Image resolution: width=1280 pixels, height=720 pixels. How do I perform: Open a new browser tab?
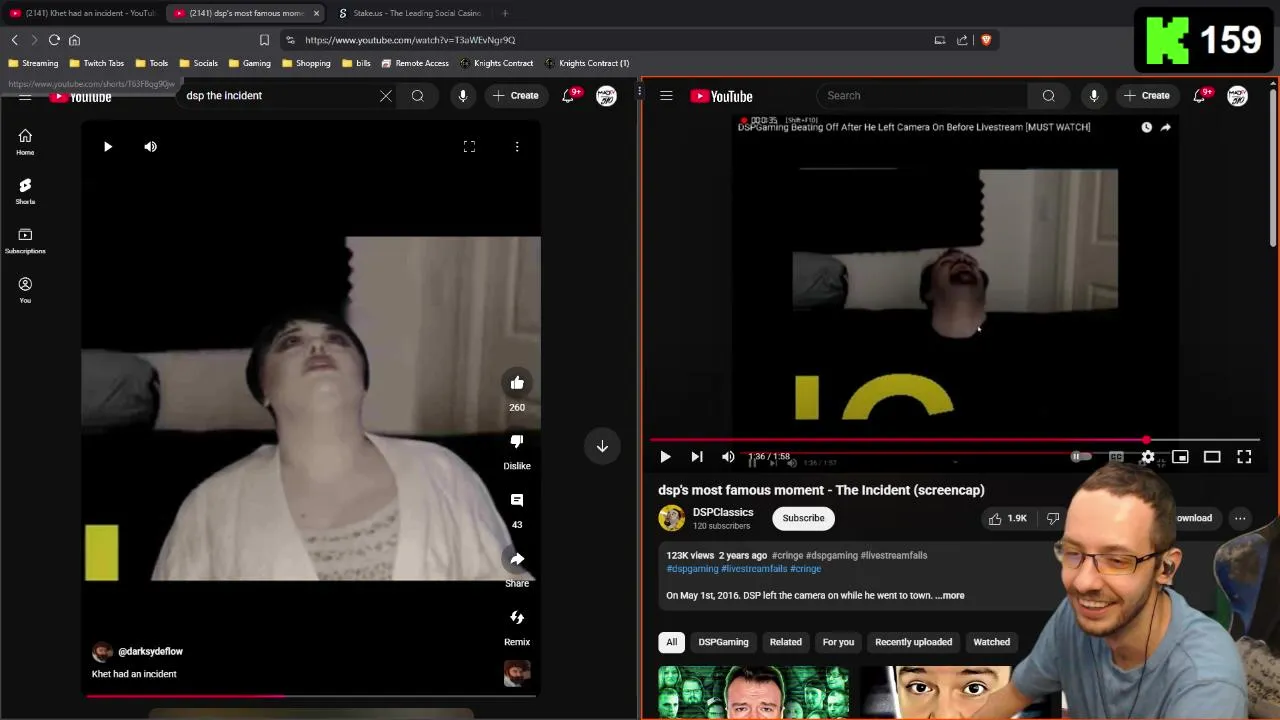505,13
